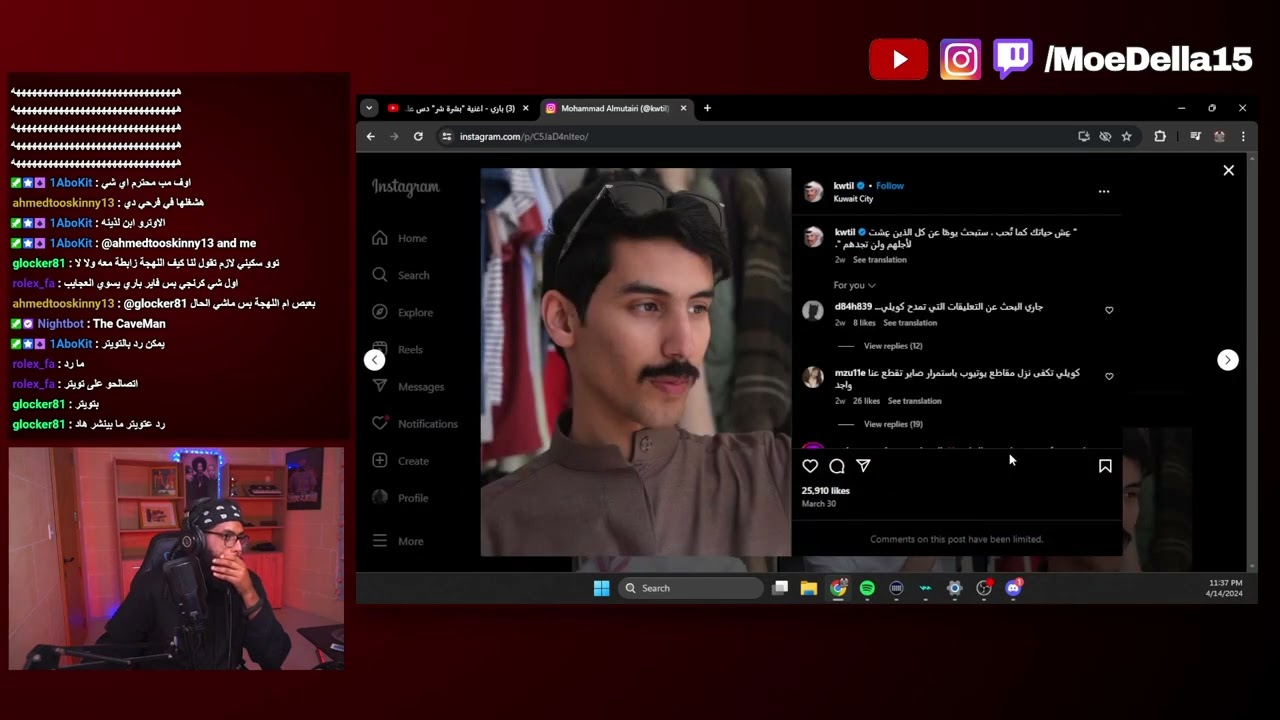
Task: Click kwtil profile avatar in post header
Action: [x=813, y=191]
